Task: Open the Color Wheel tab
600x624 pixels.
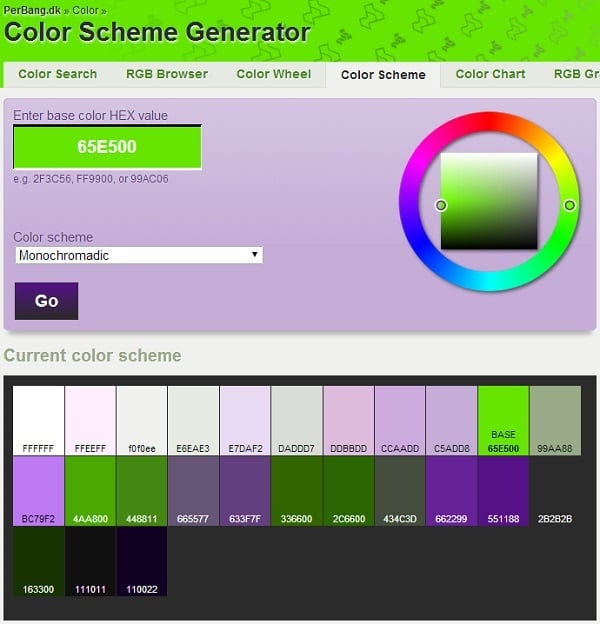Action: [x=274, y=74]
